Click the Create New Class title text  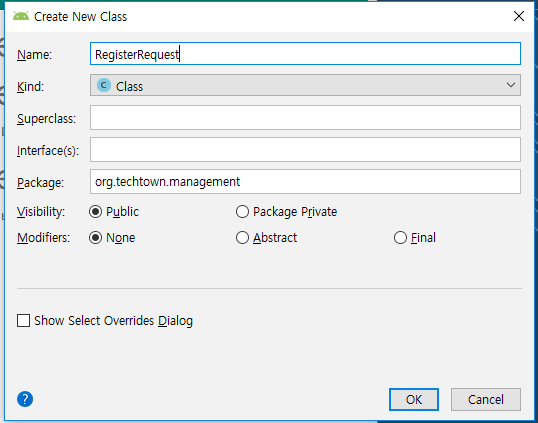(x=80, y=16)
